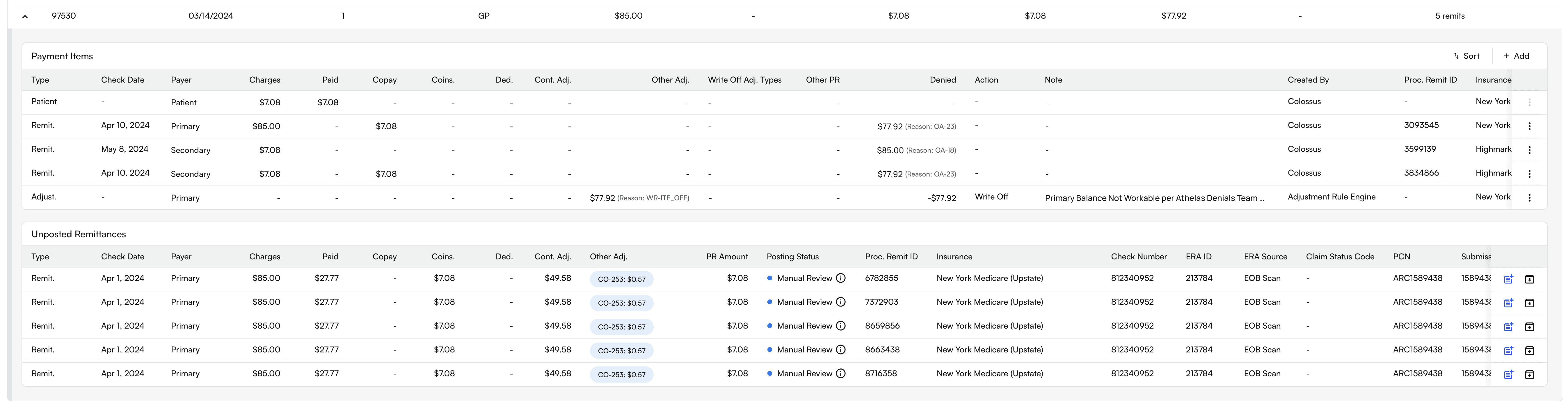This screenshot has width=1568, height=410.
Task: Add a new payment item
Action: 1516,56
